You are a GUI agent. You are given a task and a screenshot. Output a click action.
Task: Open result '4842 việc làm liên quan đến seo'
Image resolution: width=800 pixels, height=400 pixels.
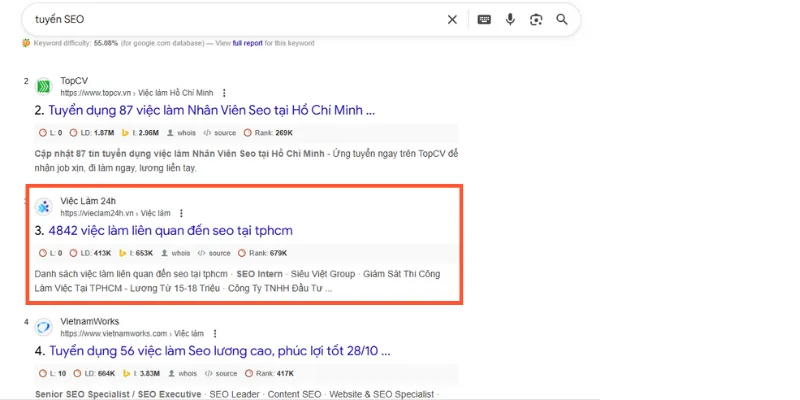pos(177,231)
